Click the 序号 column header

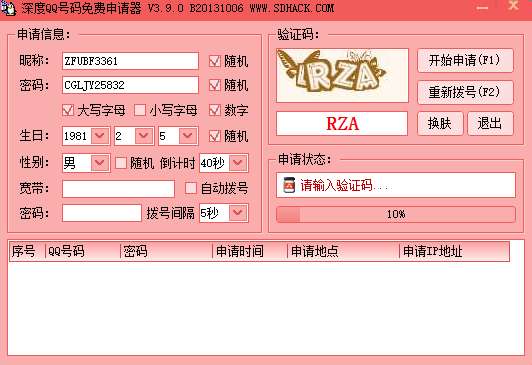click(x=27, y=251)
